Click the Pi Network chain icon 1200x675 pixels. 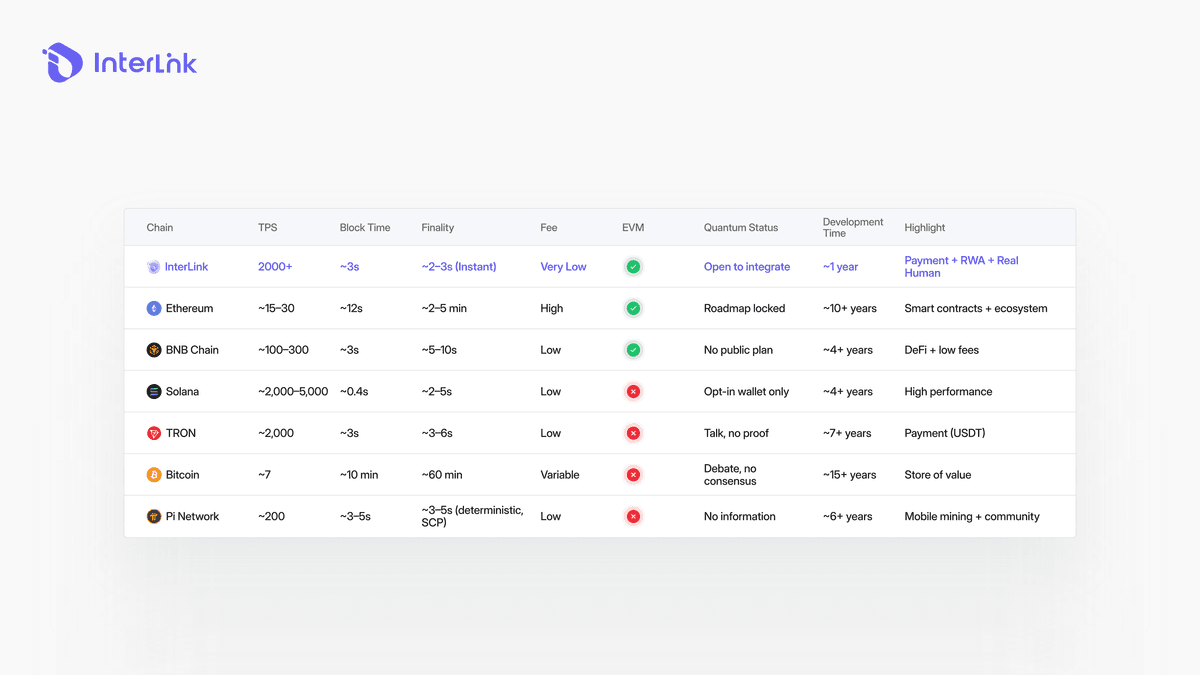click(154, 517)
